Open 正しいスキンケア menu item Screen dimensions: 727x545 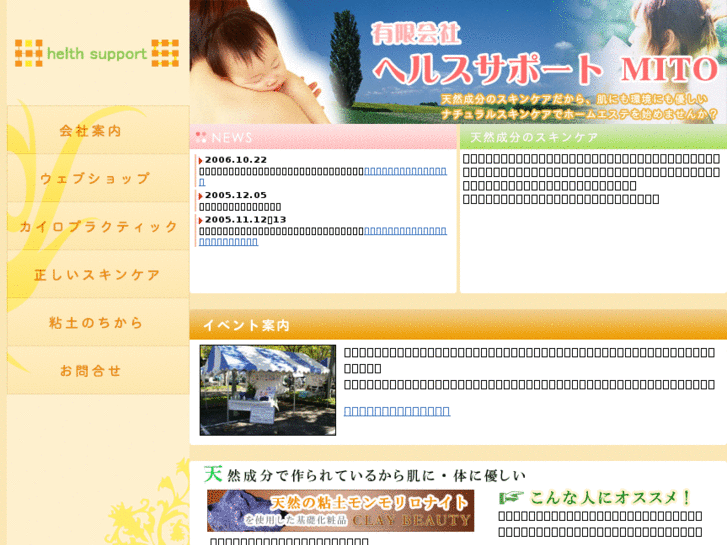pos(98,274)
